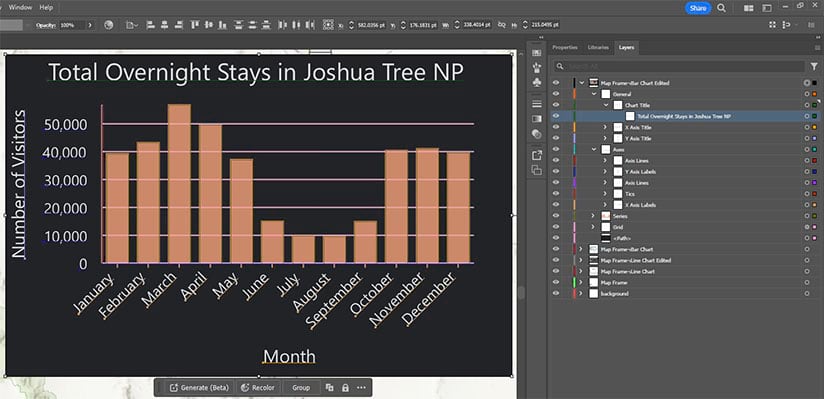Click the X position stepper arrows

coord(352,25)
